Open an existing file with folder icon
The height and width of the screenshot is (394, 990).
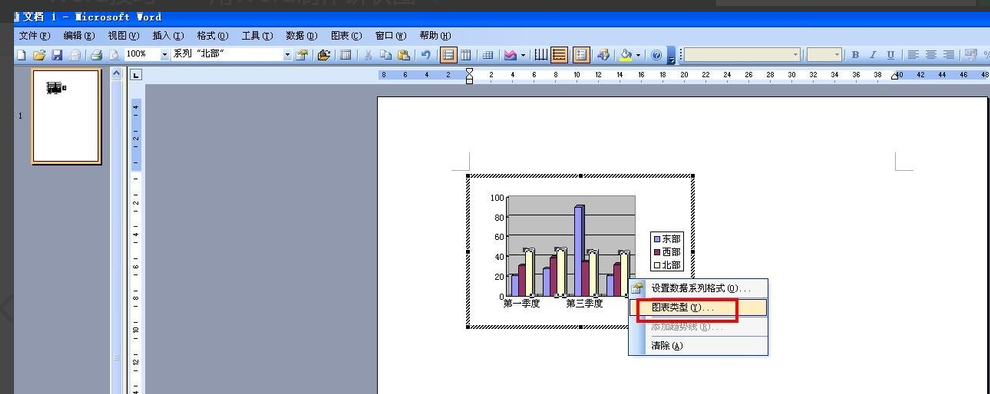click(x=39, y=55)
